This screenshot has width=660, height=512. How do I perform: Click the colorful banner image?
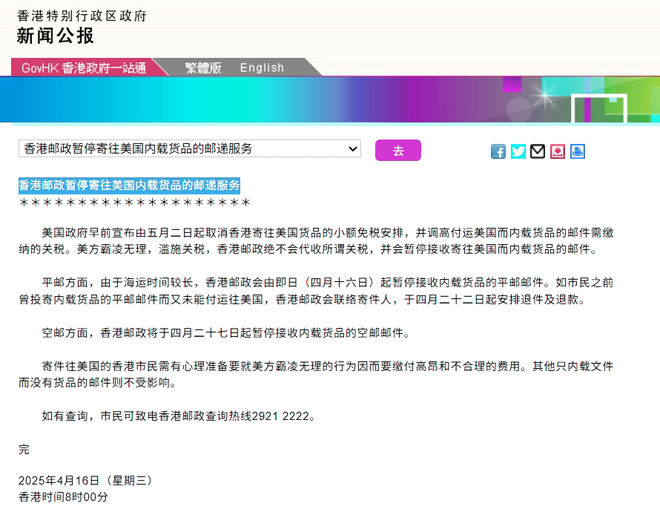tap(330, 100)
